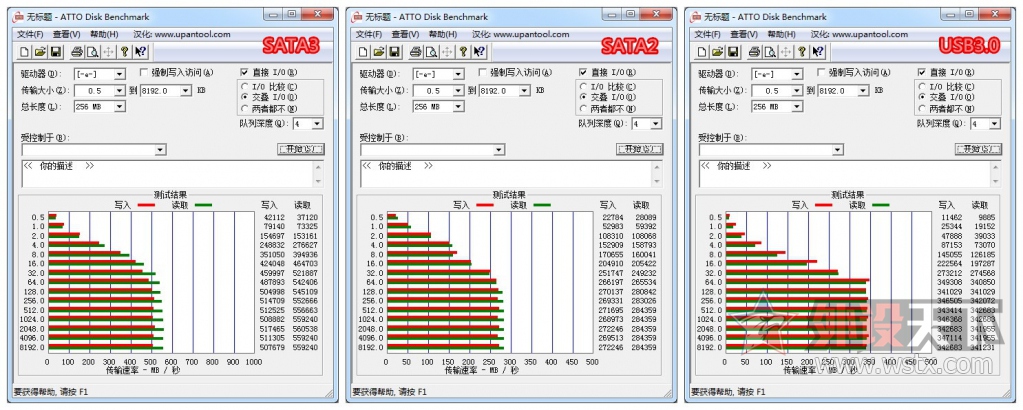Click the Print icon in USB3.0 window
The height and width of the screenshot is (410, 1023).
pyautogui.click(x=754, y=52)
